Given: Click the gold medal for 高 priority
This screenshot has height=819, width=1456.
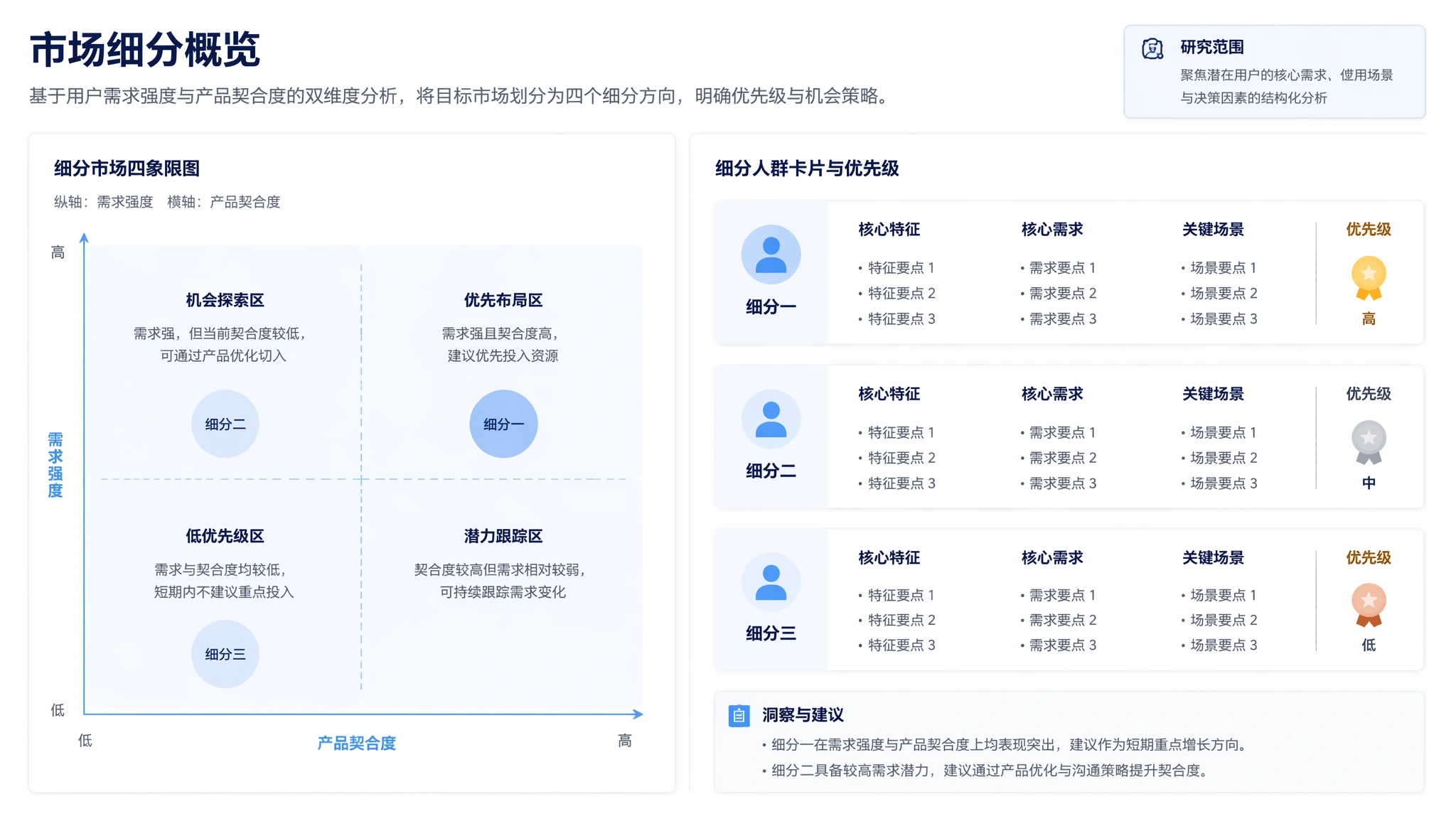Looking at the screenshot, I should (1369, 279).
